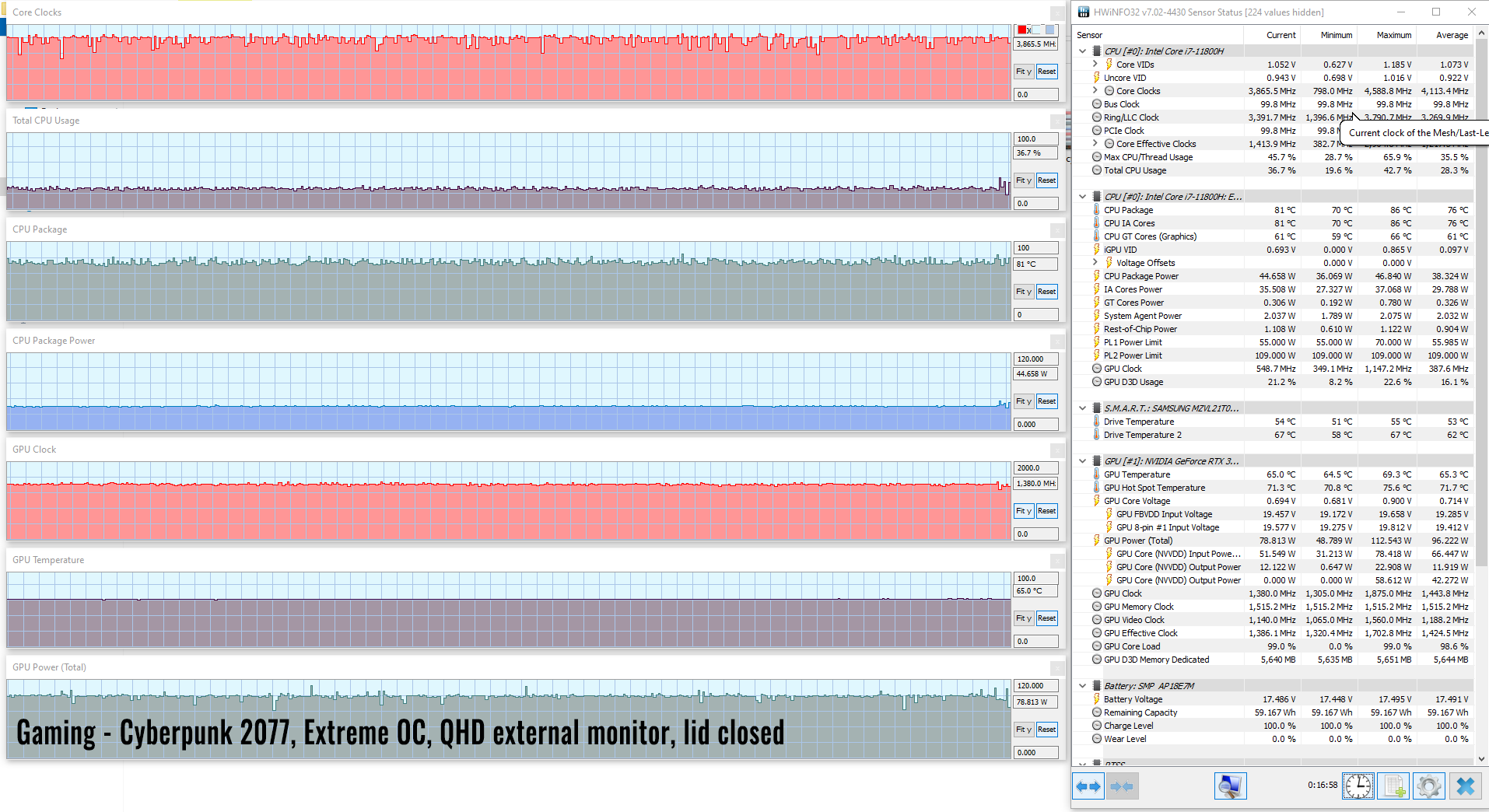1489x812 pixels.
Task: Edit the 2000.0 maximum field of GPU Clock
Action: coord(1036,468)
